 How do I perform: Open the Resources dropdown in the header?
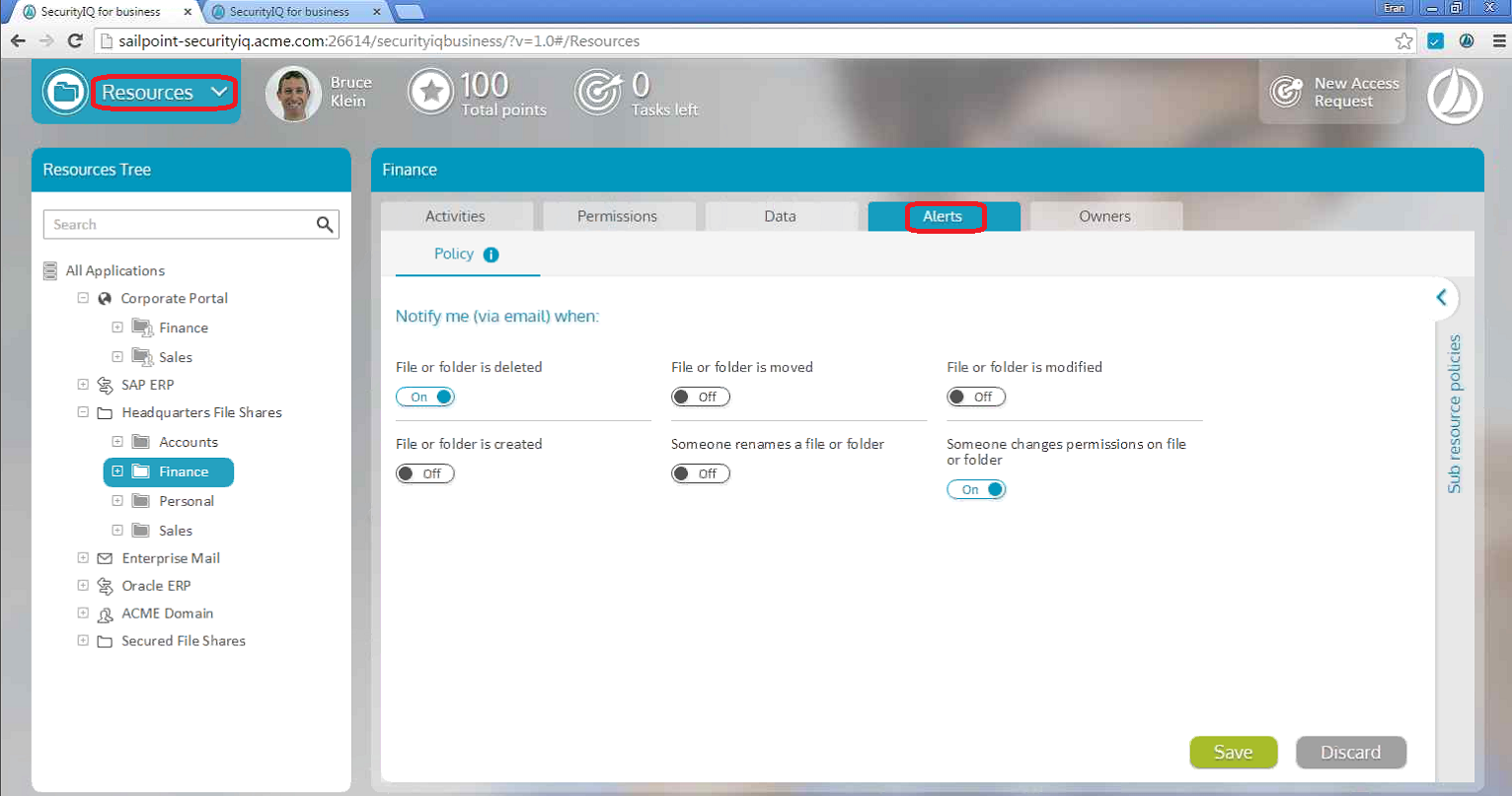(164, 92)
